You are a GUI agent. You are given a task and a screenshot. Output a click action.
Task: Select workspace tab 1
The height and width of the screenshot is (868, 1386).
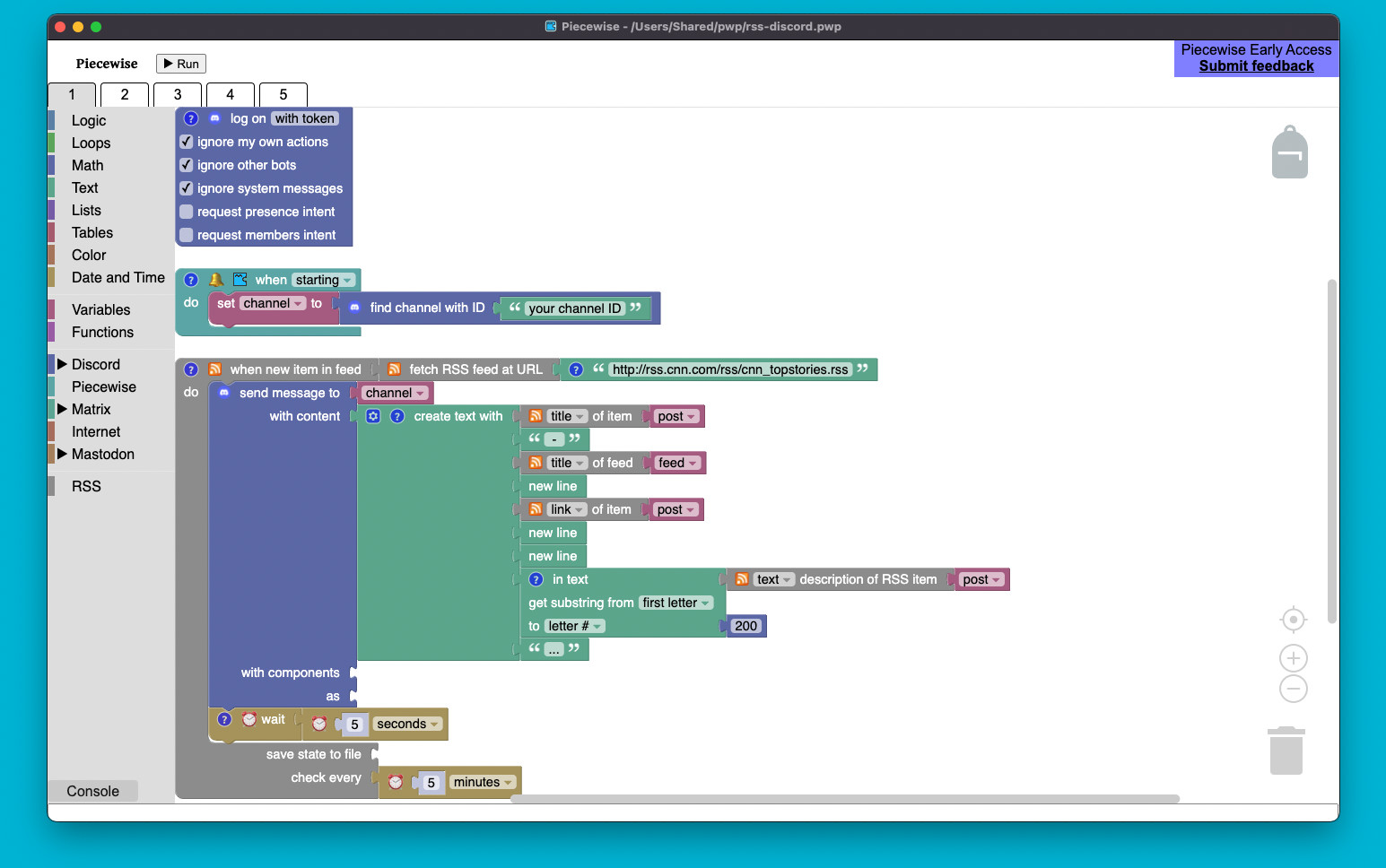tap(72, 94)
